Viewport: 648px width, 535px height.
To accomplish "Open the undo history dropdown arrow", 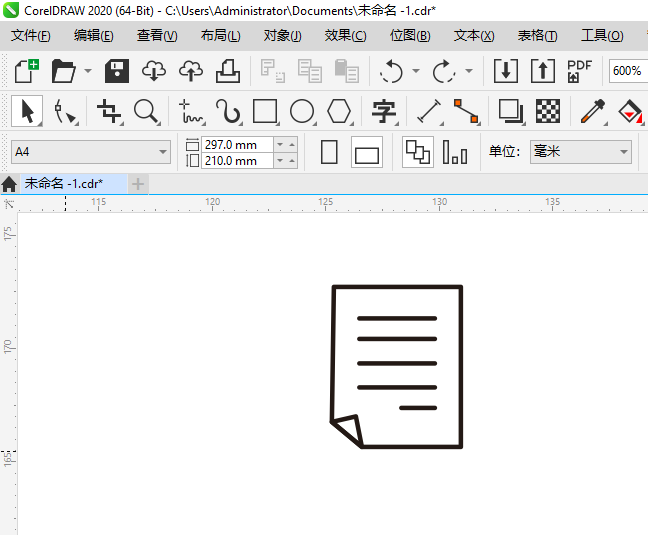I will point(416,71).
